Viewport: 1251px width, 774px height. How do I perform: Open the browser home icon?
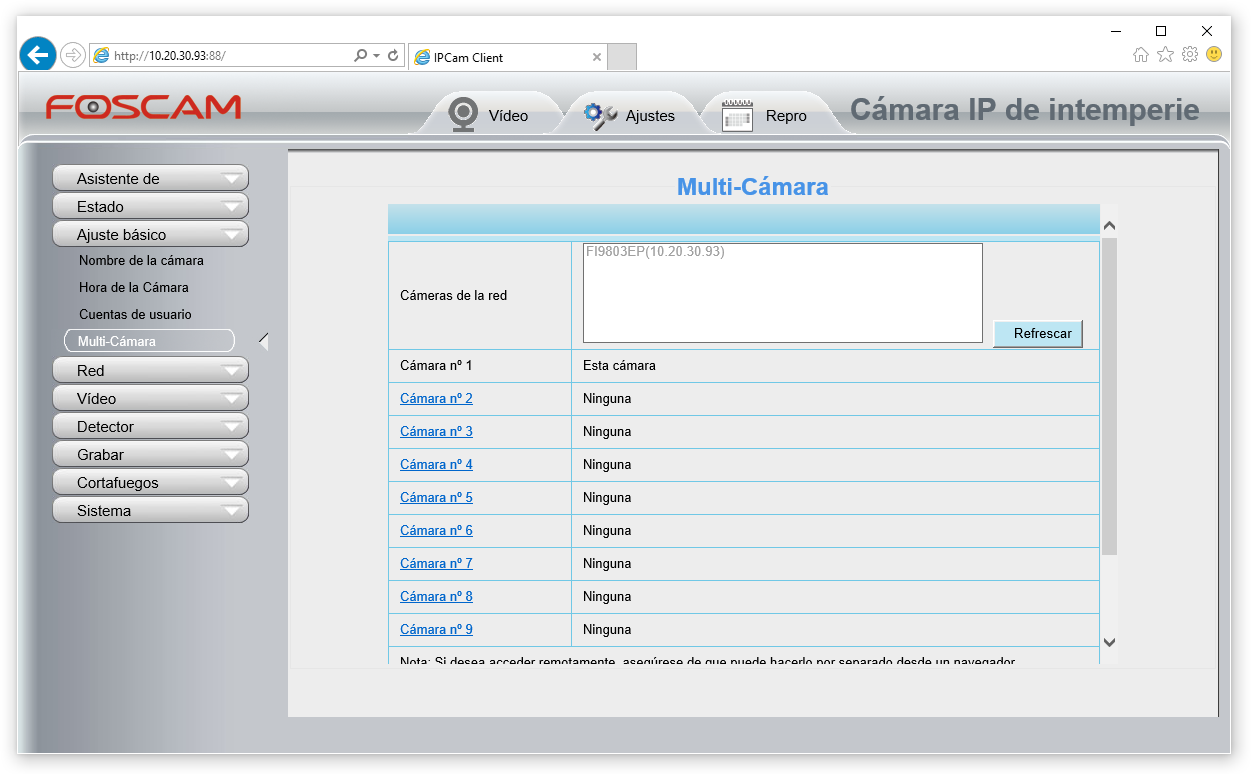(1141, 55)
